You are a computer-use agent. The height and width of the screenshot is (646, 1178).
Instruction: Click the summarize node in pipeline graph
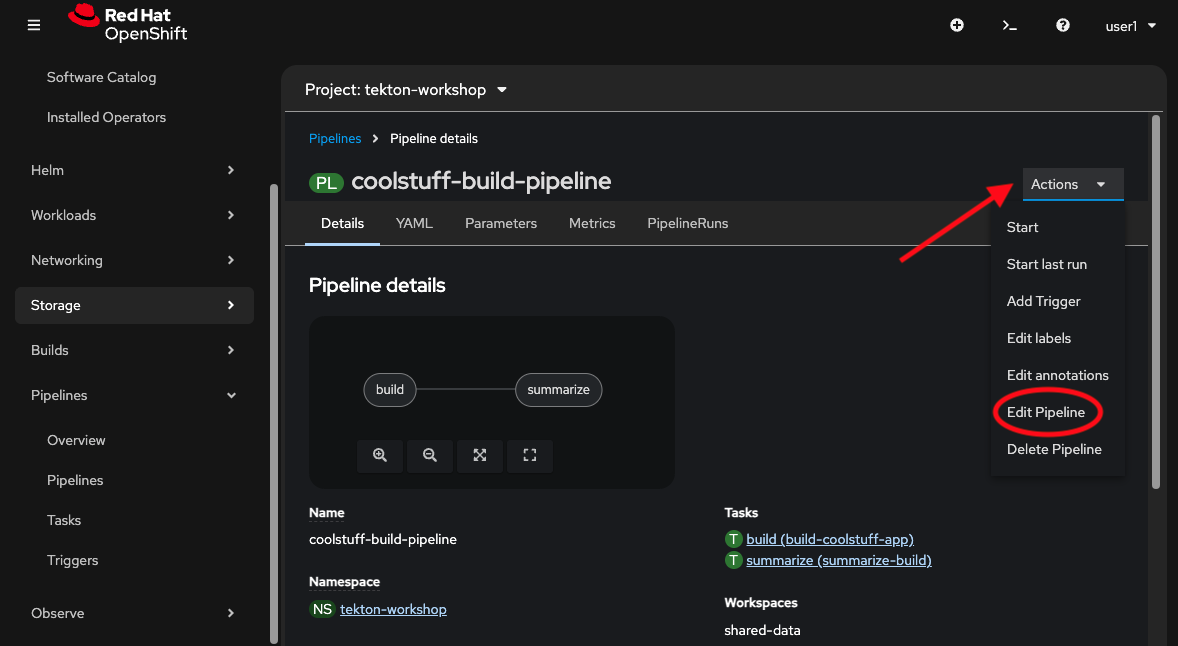[x=558, y=390]
